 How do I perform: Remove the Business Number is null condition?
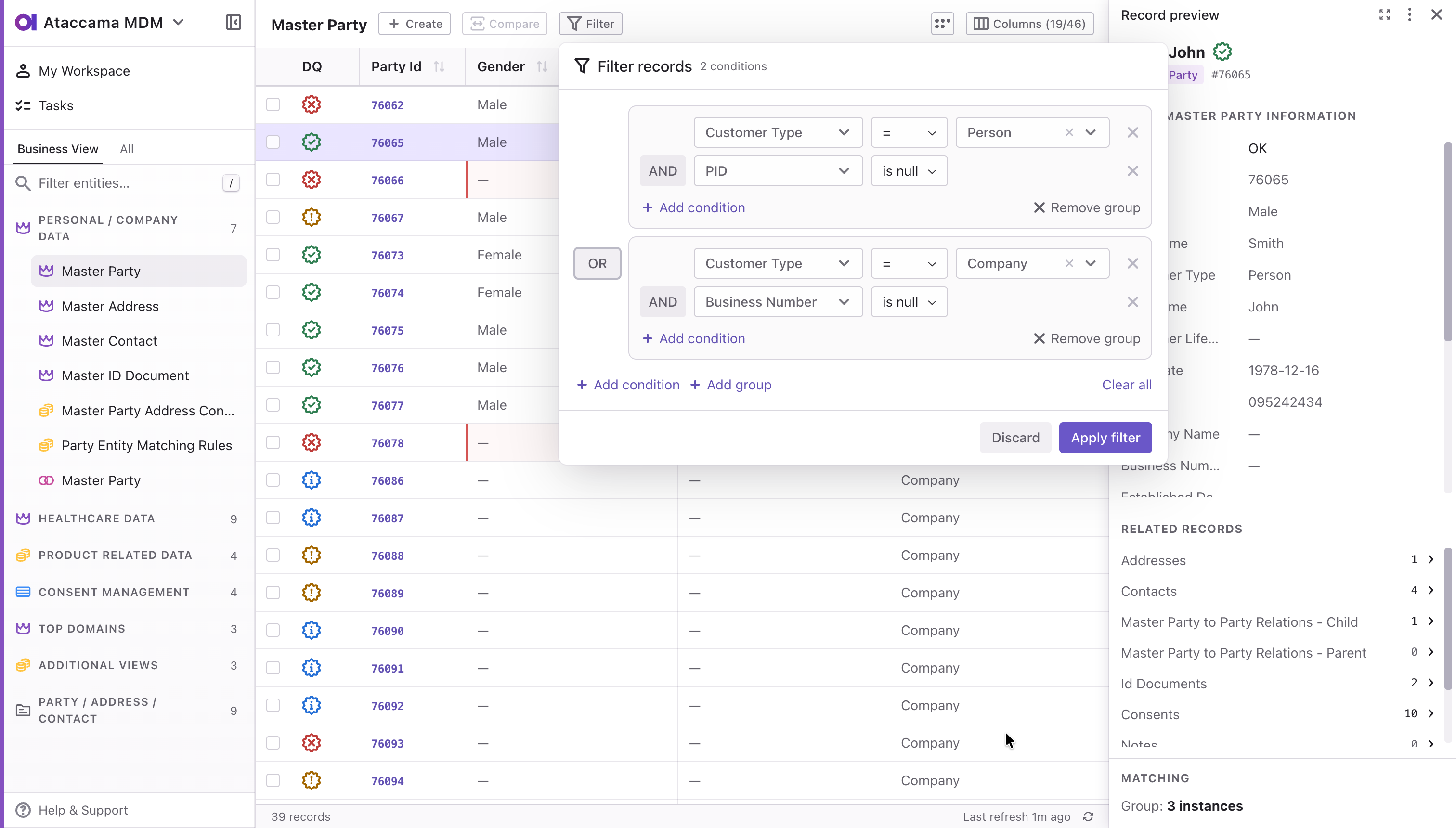(1132, 302)
